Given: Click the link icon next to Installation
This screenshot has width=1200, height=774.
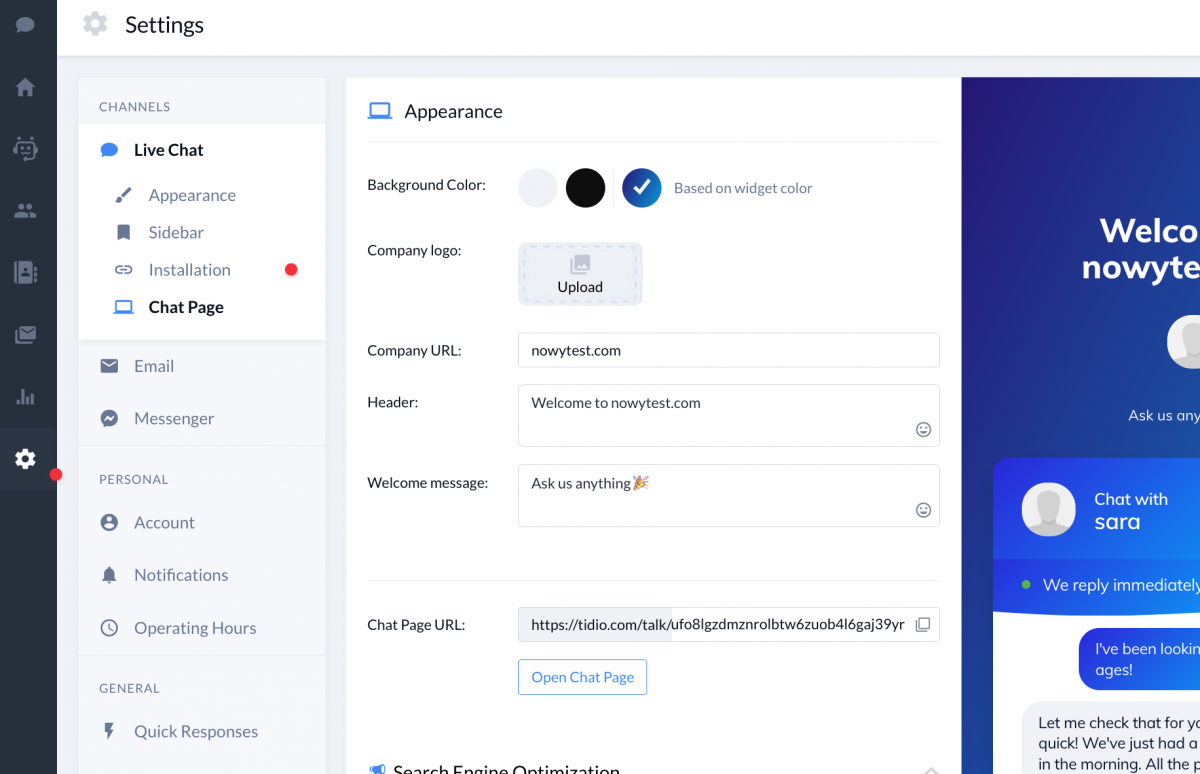Looking at the screenshot, I should pos(123,270).
